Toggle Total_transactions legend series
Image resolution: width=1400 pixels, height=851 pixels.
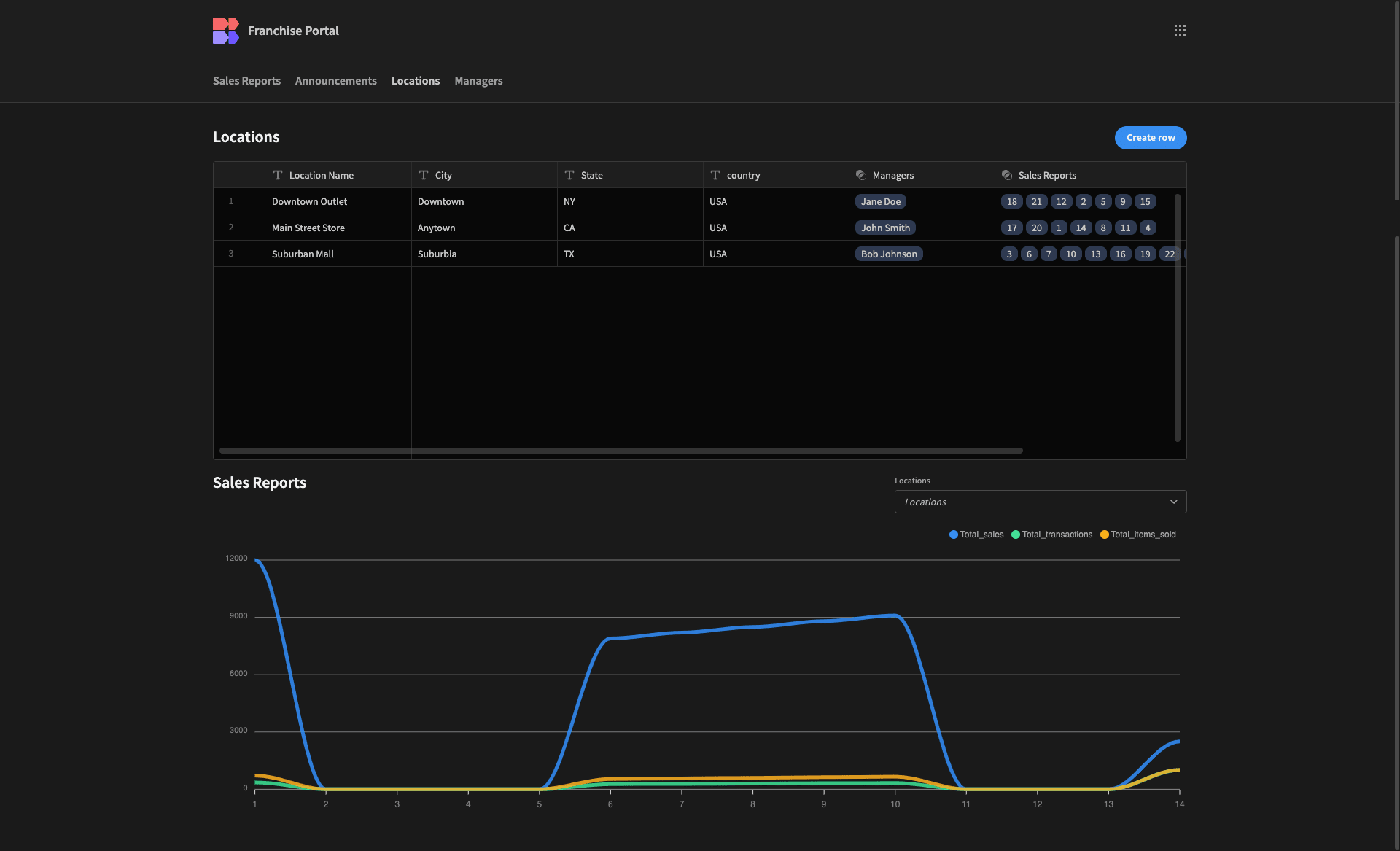tap(1051, 535)
